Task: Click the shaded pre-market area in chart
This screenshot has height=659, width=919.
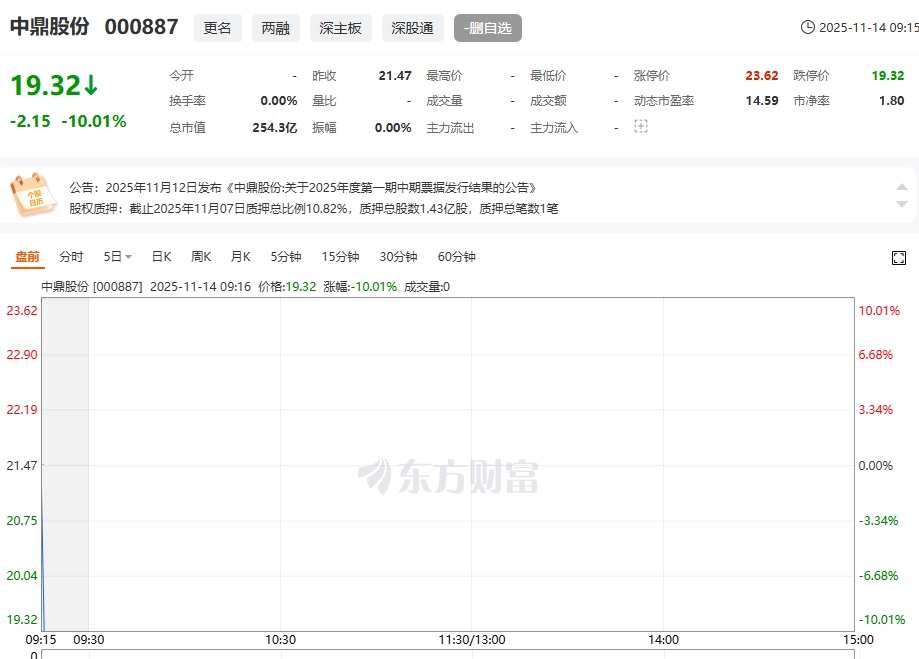Action: 65,464
